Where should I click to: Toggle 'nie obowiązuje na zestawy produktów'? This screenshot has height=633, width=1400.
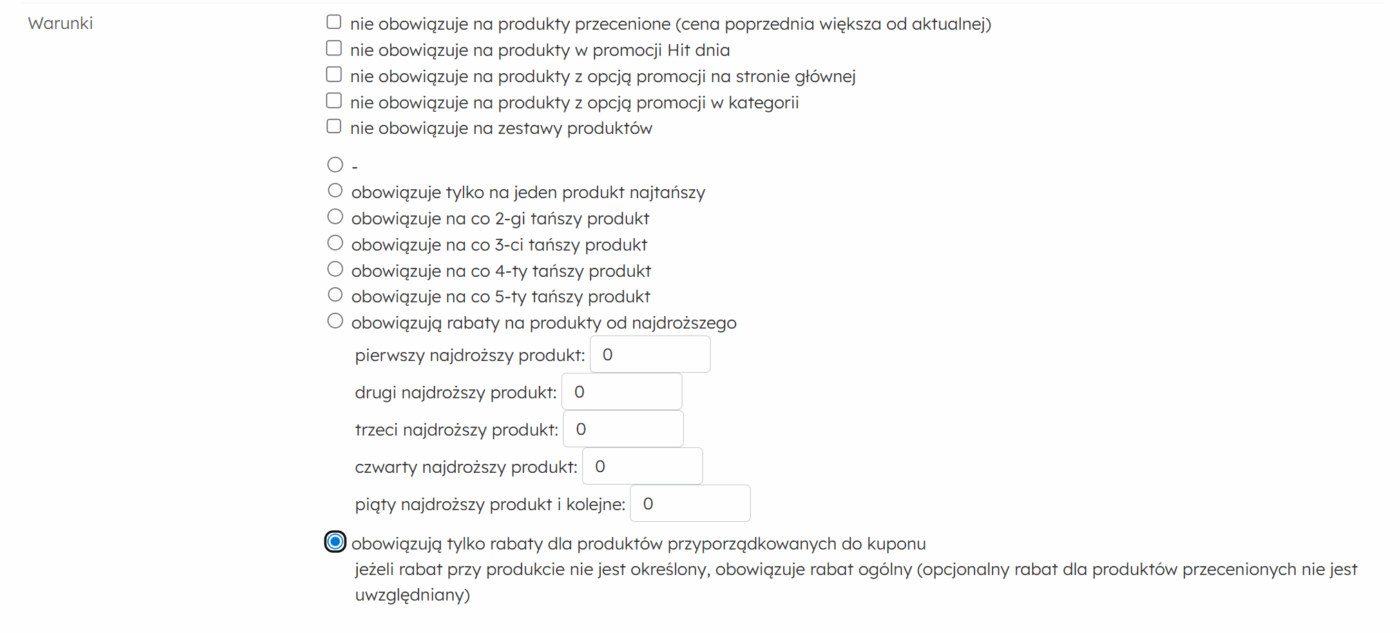[334, 127]
